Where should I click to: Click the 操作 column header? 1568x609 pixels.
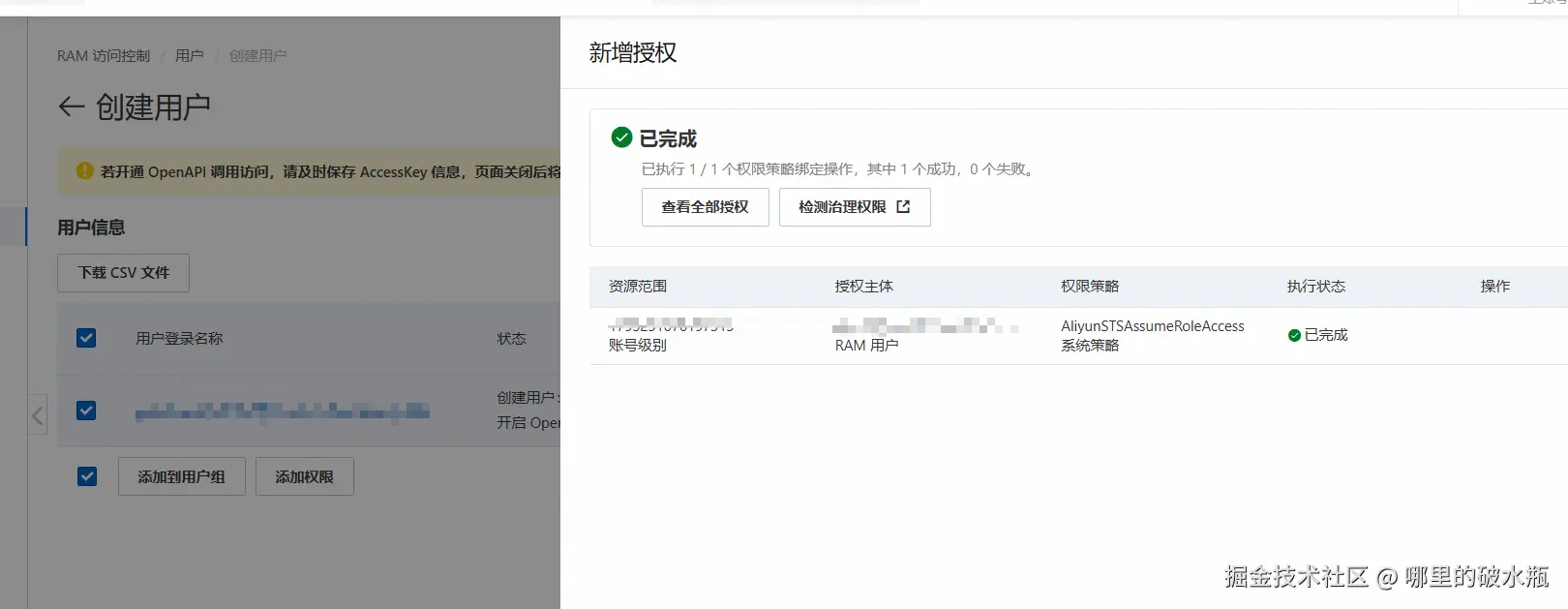pos(1495,287)
